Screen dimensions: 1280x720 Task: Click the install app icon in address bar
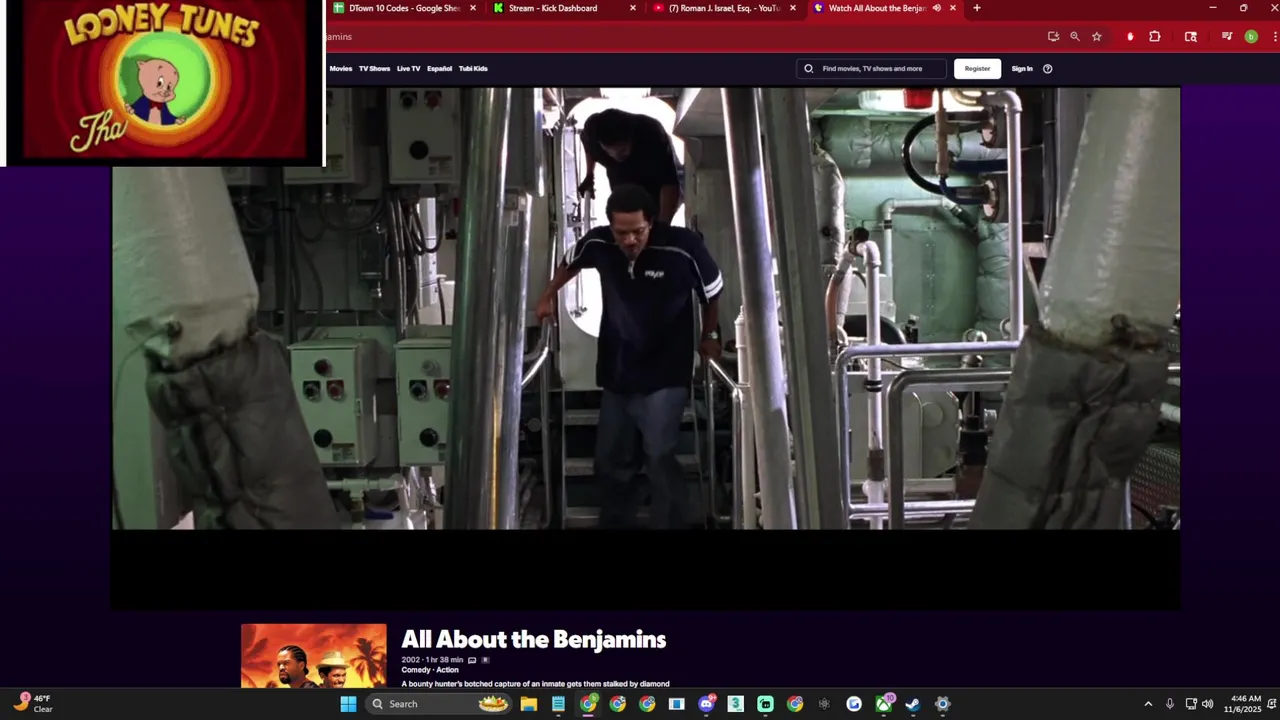(1053, 37)
